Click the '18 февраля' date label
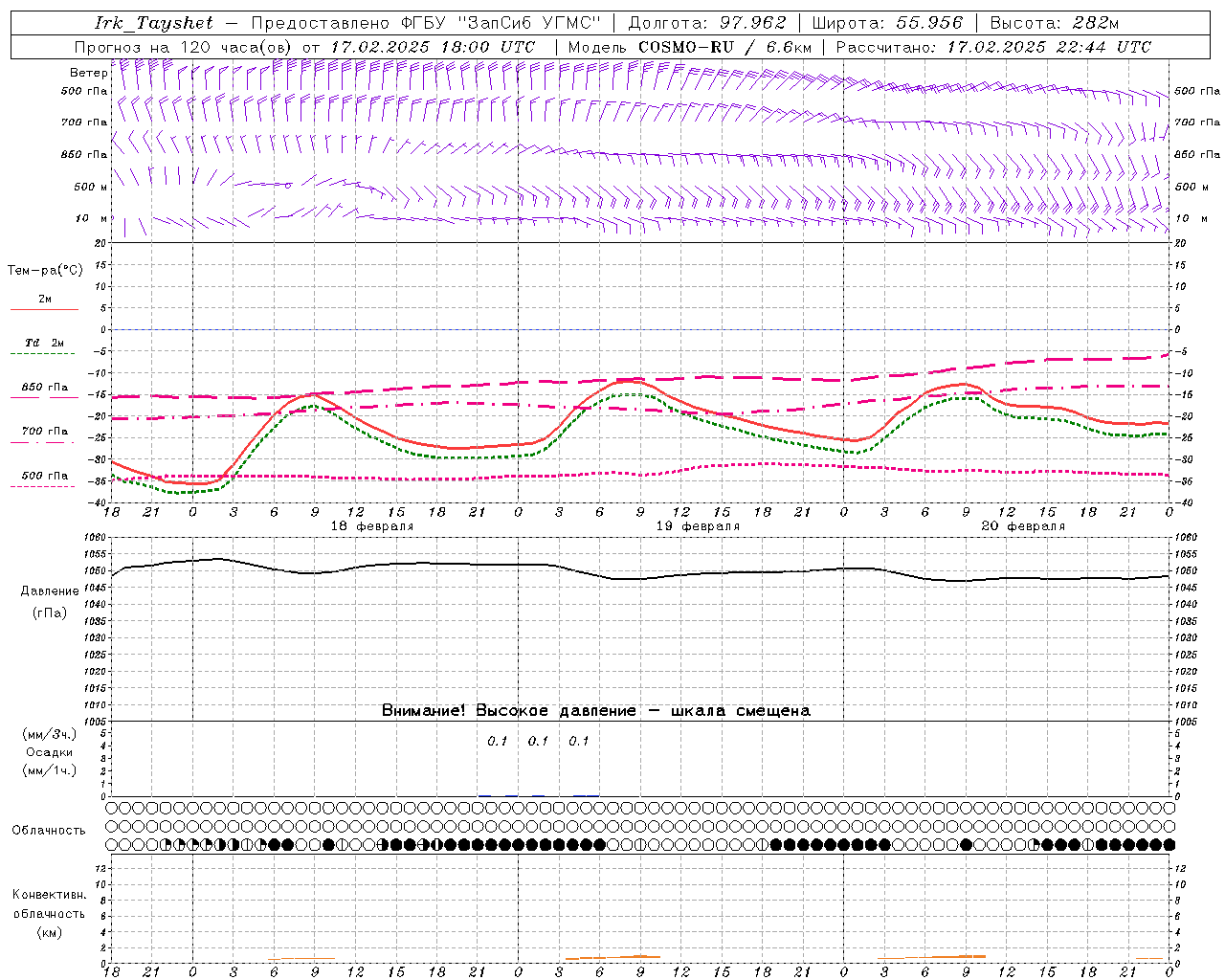 click(372, 526)
